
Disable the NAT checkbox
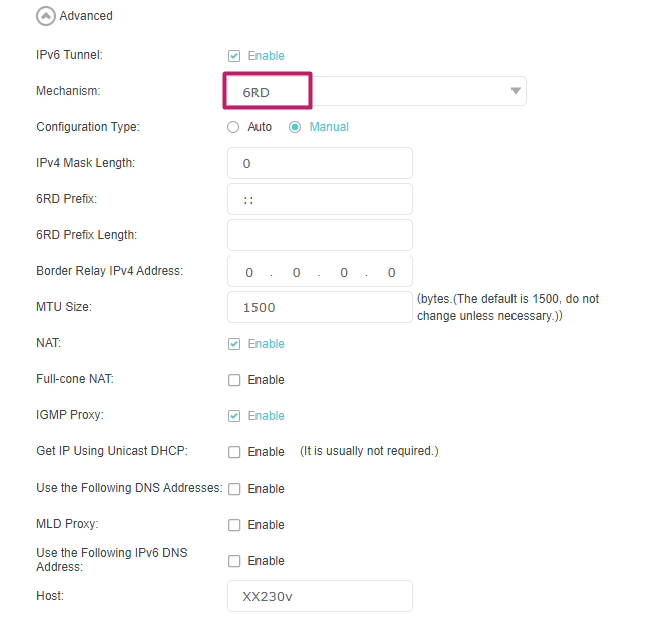(234, 344)
